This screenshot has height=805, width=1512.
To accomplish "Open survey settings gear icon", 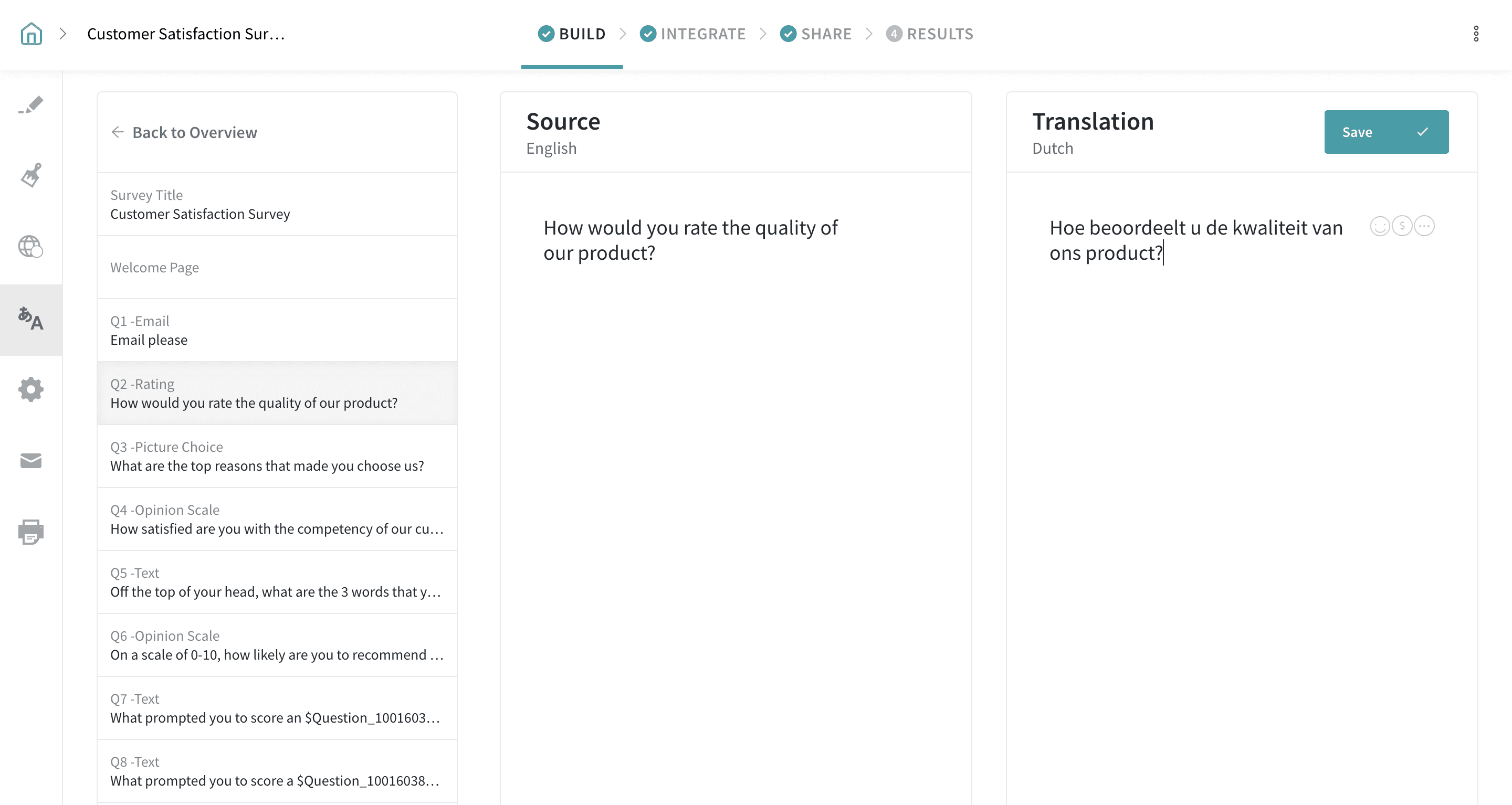I will point(31,389).
